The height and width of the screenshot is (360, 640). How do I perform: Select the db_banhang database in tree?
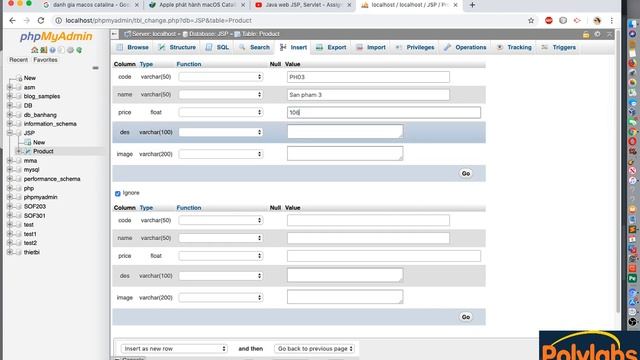click(40, 115)
